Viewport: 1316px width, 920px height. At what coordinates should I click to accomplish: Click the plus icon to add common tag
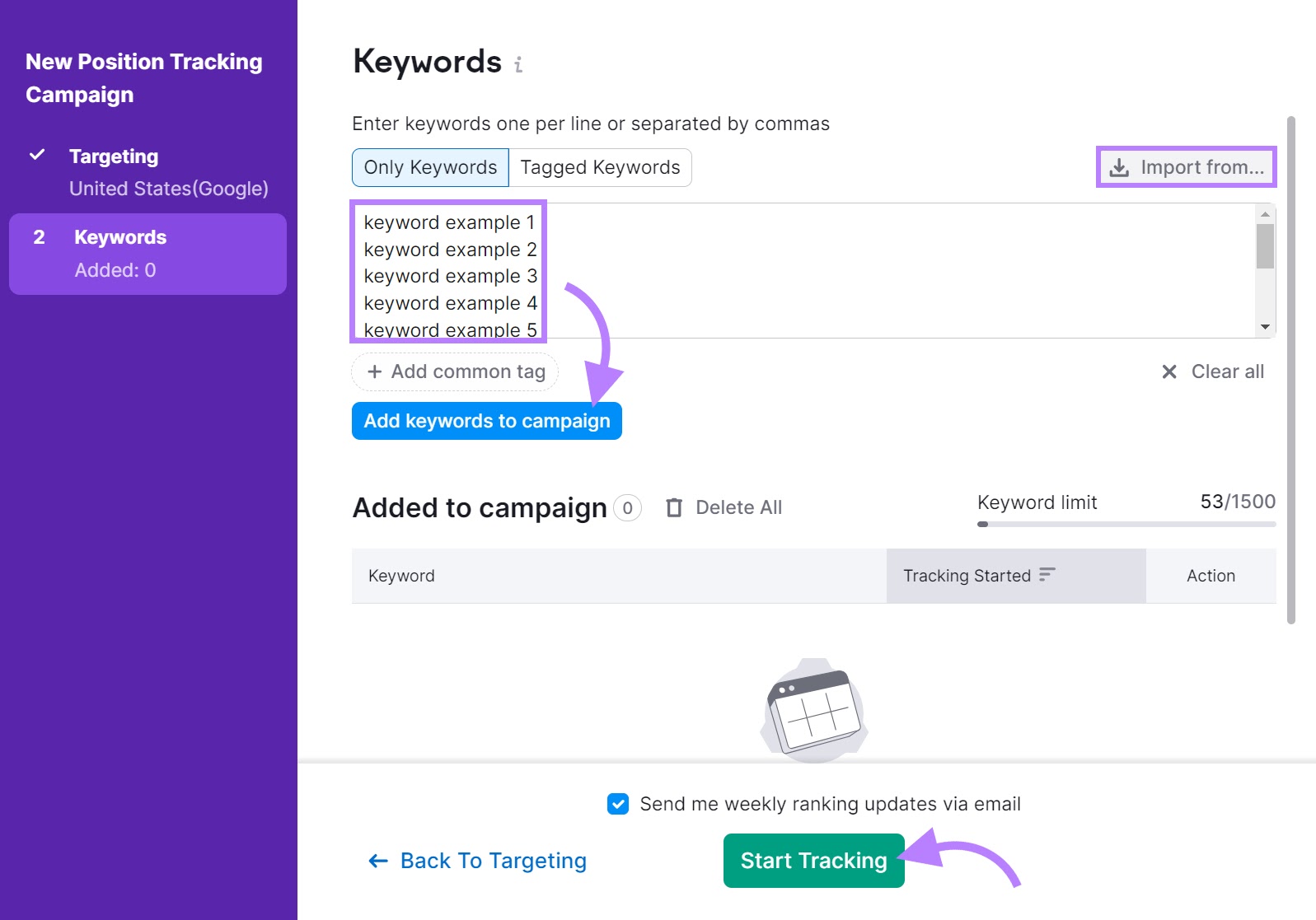[376, 371]
